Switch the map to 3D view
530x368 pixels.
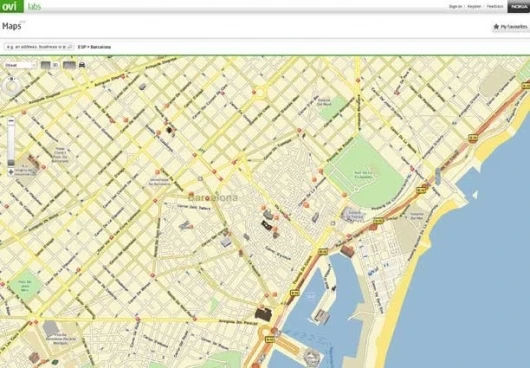(x=56, y=65)
